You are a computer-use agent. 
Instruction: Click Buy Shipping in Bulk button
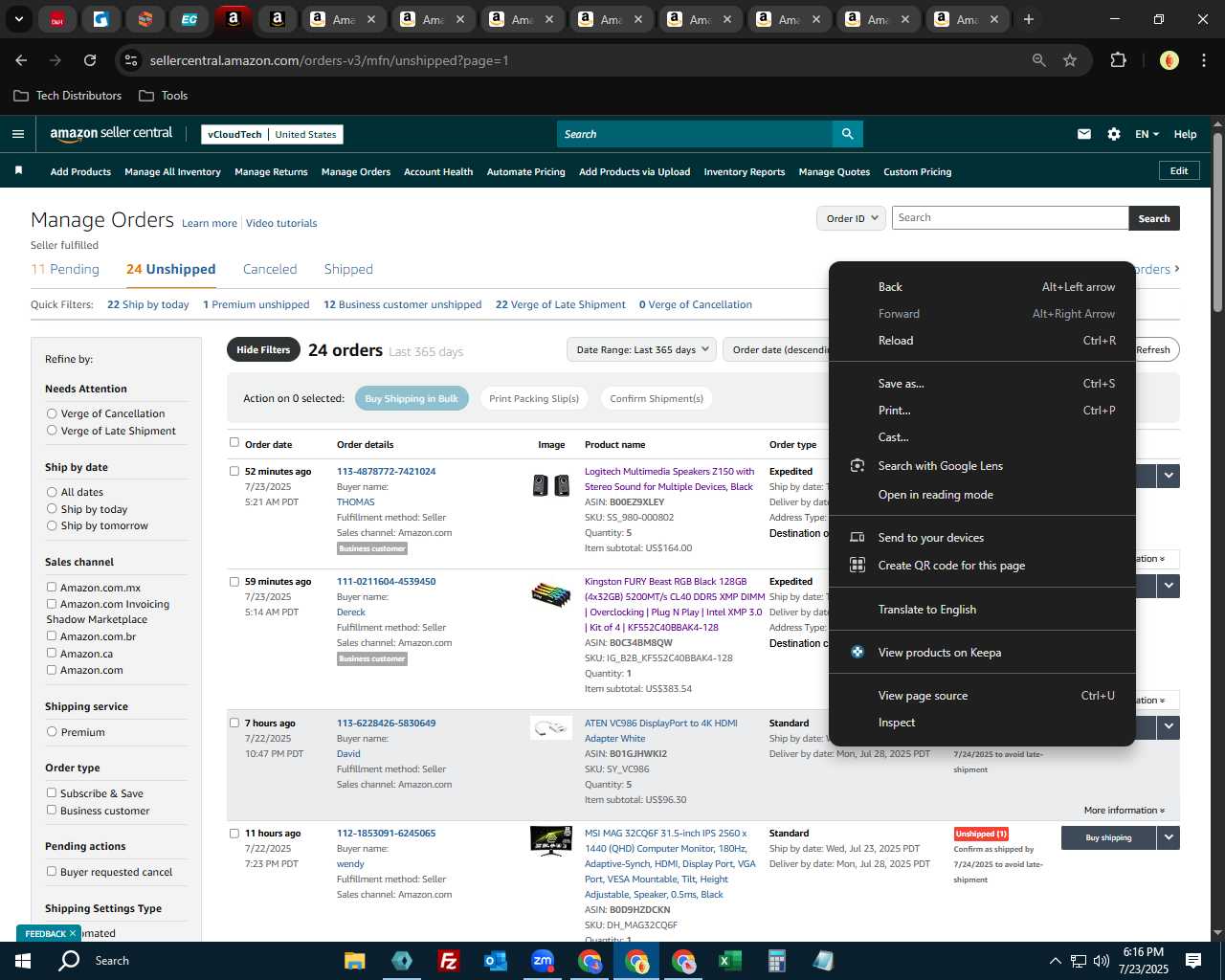tap(412, 399)
